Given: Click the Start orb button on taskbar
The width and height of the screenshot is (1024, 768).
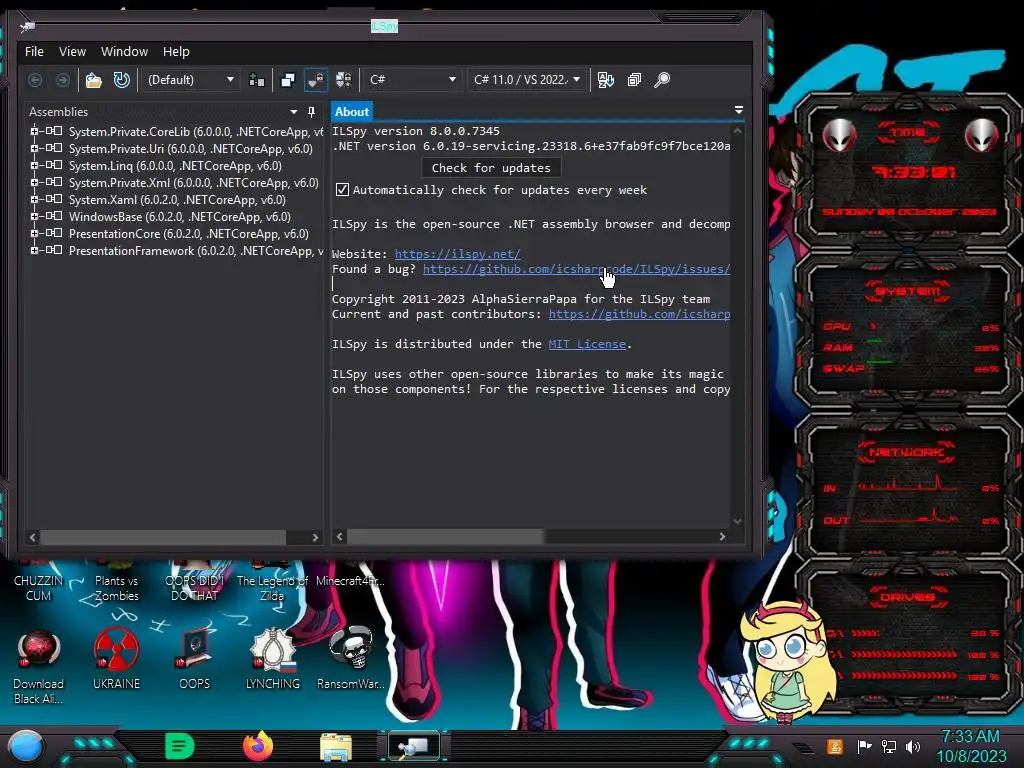Looking at the screenshot, I should click(x=26, y=747).
